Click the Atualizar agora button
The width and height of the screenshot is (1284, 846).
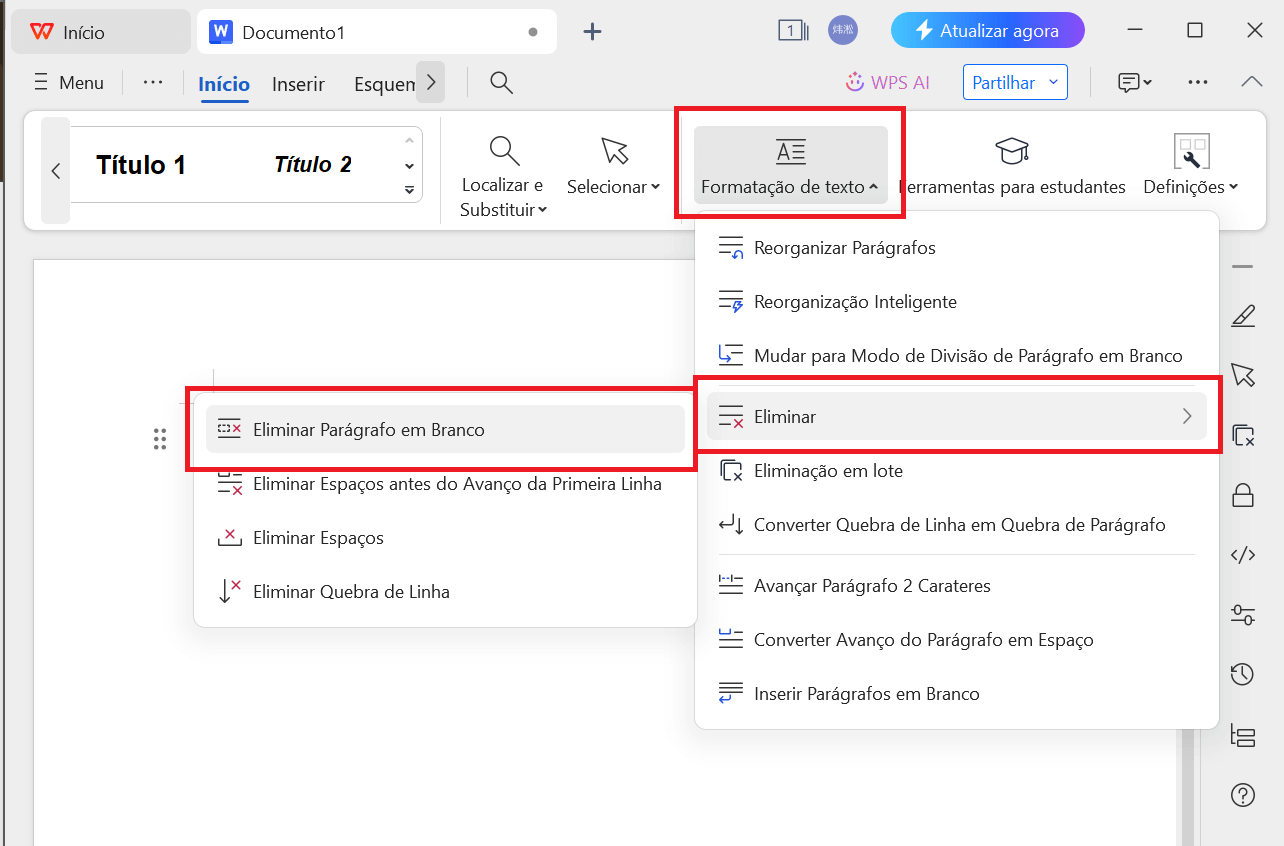987,30
